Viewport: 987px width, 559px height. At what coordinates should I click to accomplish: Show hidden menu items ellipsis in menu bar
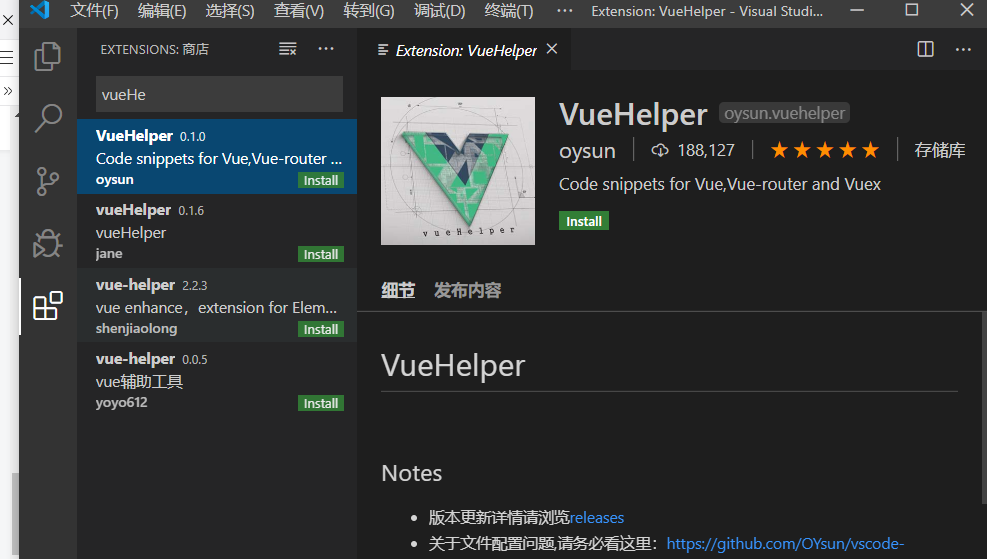(565, 11)
